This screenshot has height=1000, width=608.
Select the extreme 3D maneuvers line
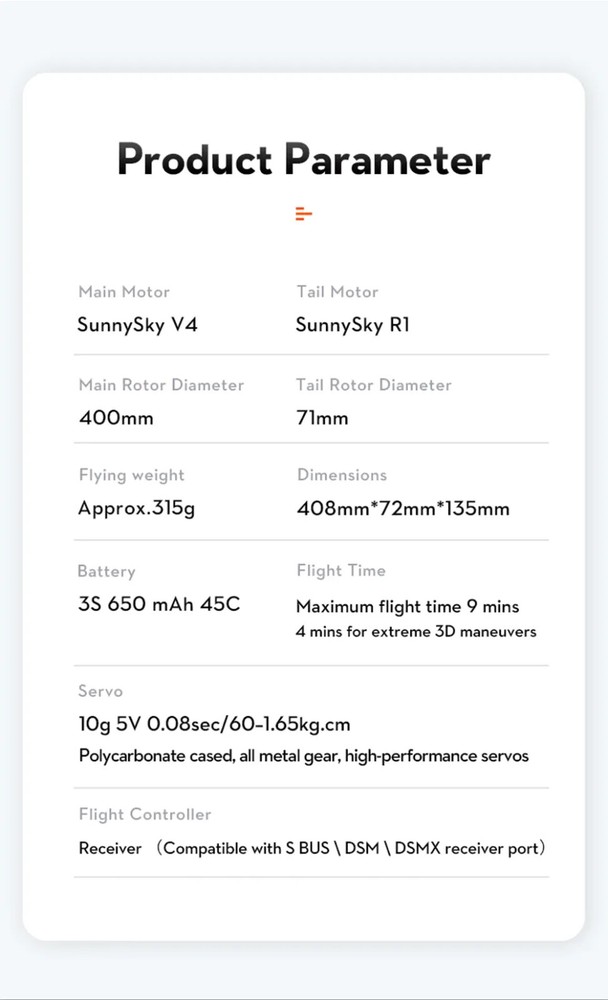coord(416,632)
